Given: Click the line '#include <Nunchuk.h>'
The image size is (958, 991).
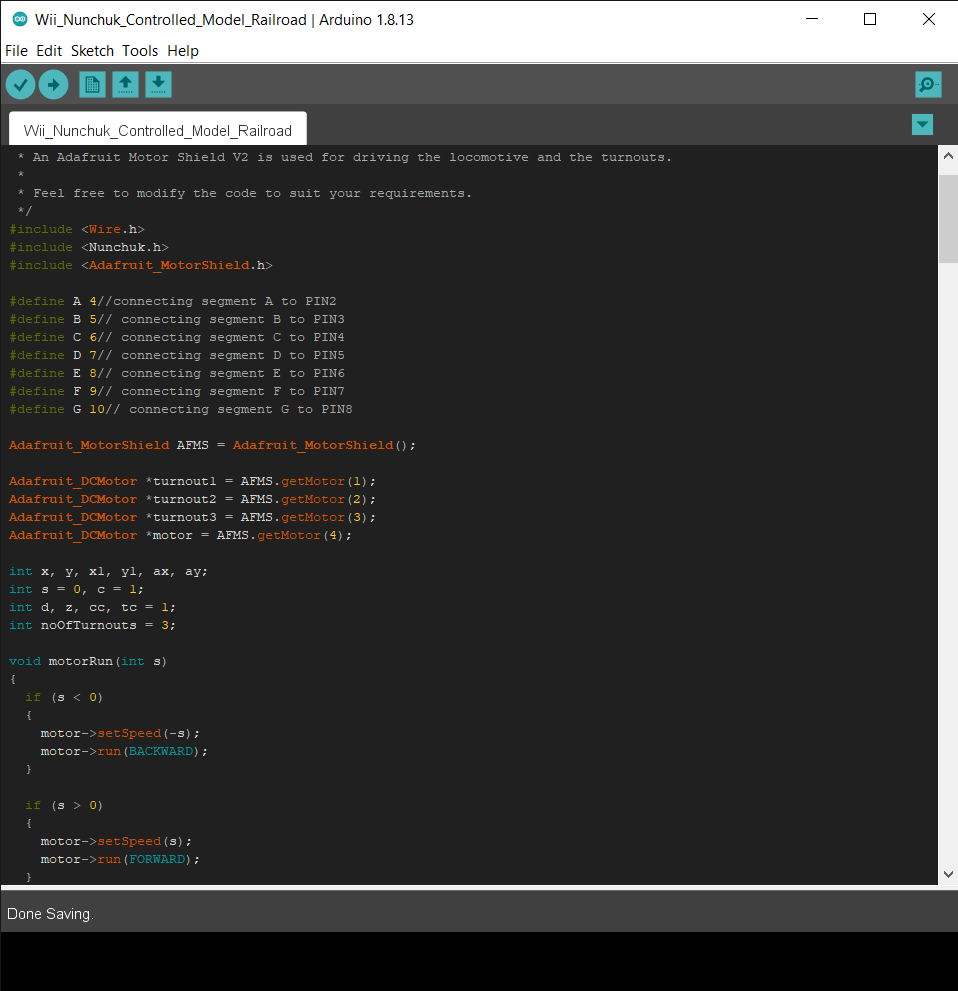Looking at the screenshot, I should (x=89, y=247).
